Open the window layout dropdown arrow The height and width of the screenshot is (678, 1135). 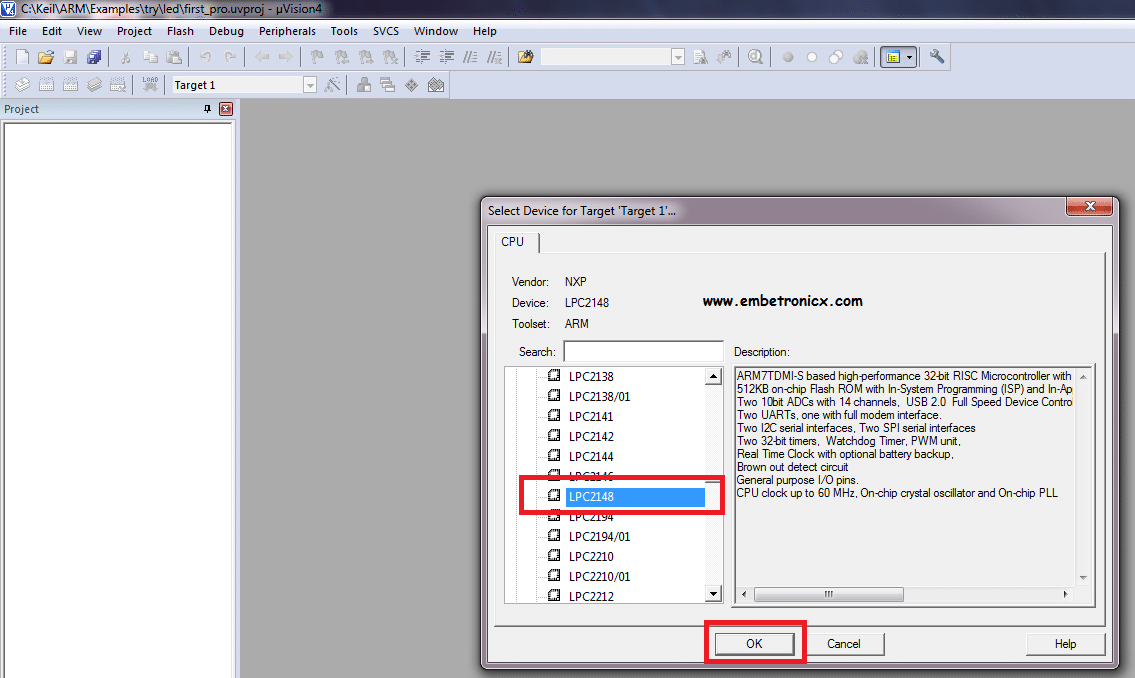point(909,57)
